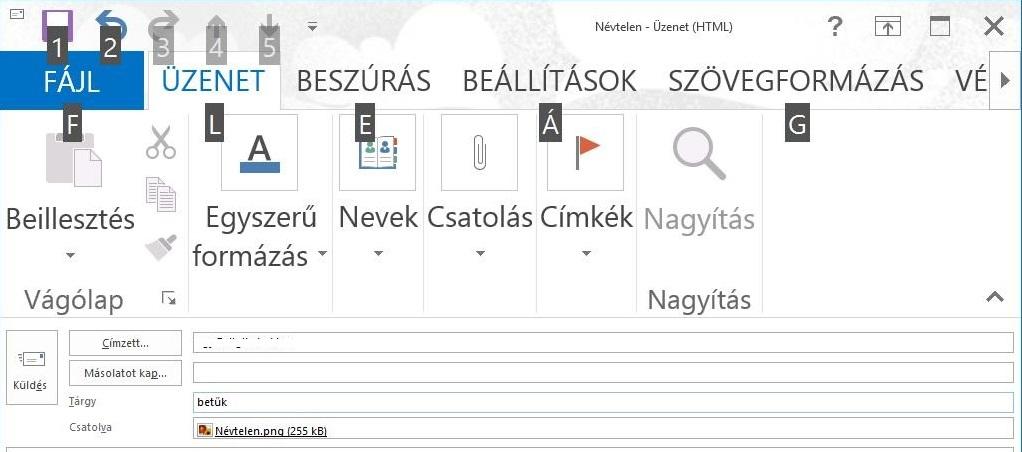The height and width of the screenshot is (452, 1022).
Task: Undo the last action in the quick access toolbar
Action: pyautogui.click(x=110, y=26)
